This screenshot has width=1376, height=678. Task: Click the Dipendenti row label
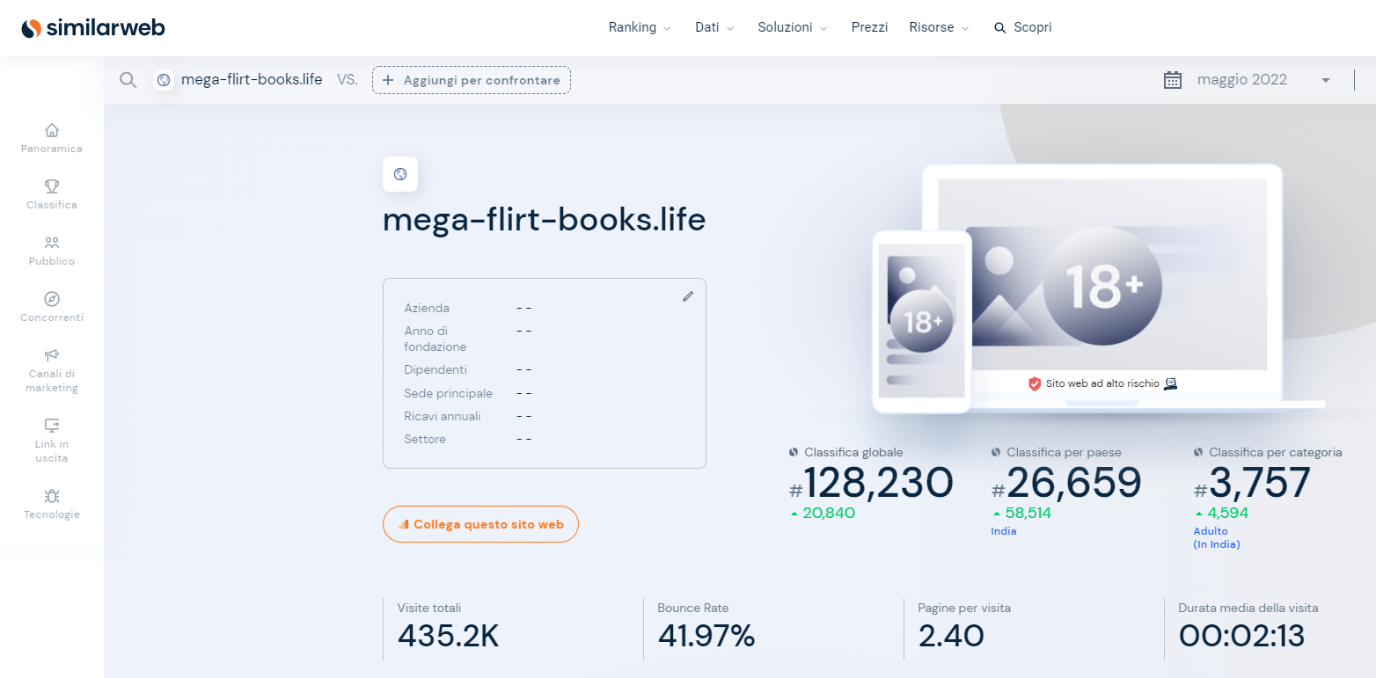click(x=435, y=370)
